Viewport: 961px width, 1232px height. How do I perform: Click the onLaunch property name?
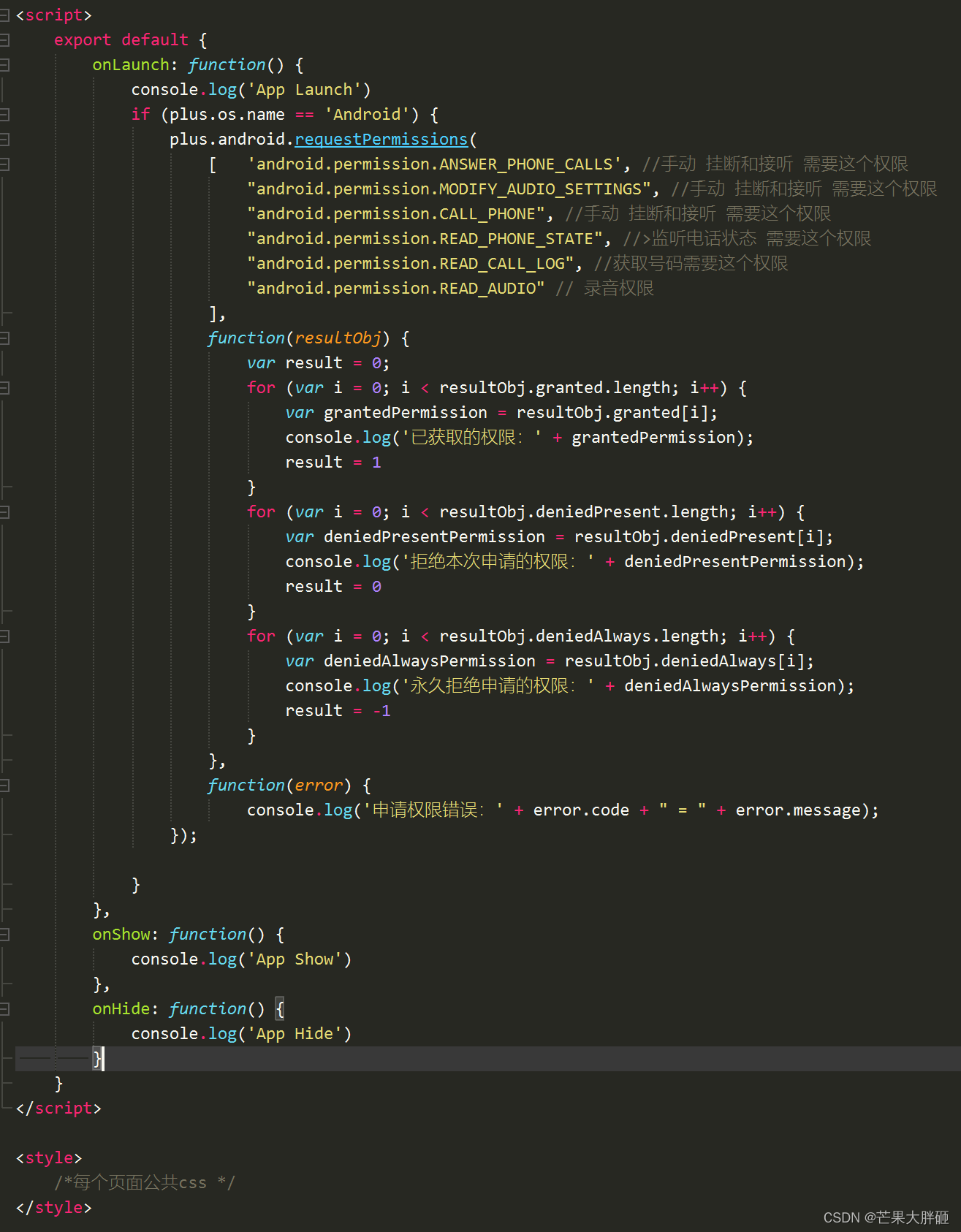coord(131,64)
